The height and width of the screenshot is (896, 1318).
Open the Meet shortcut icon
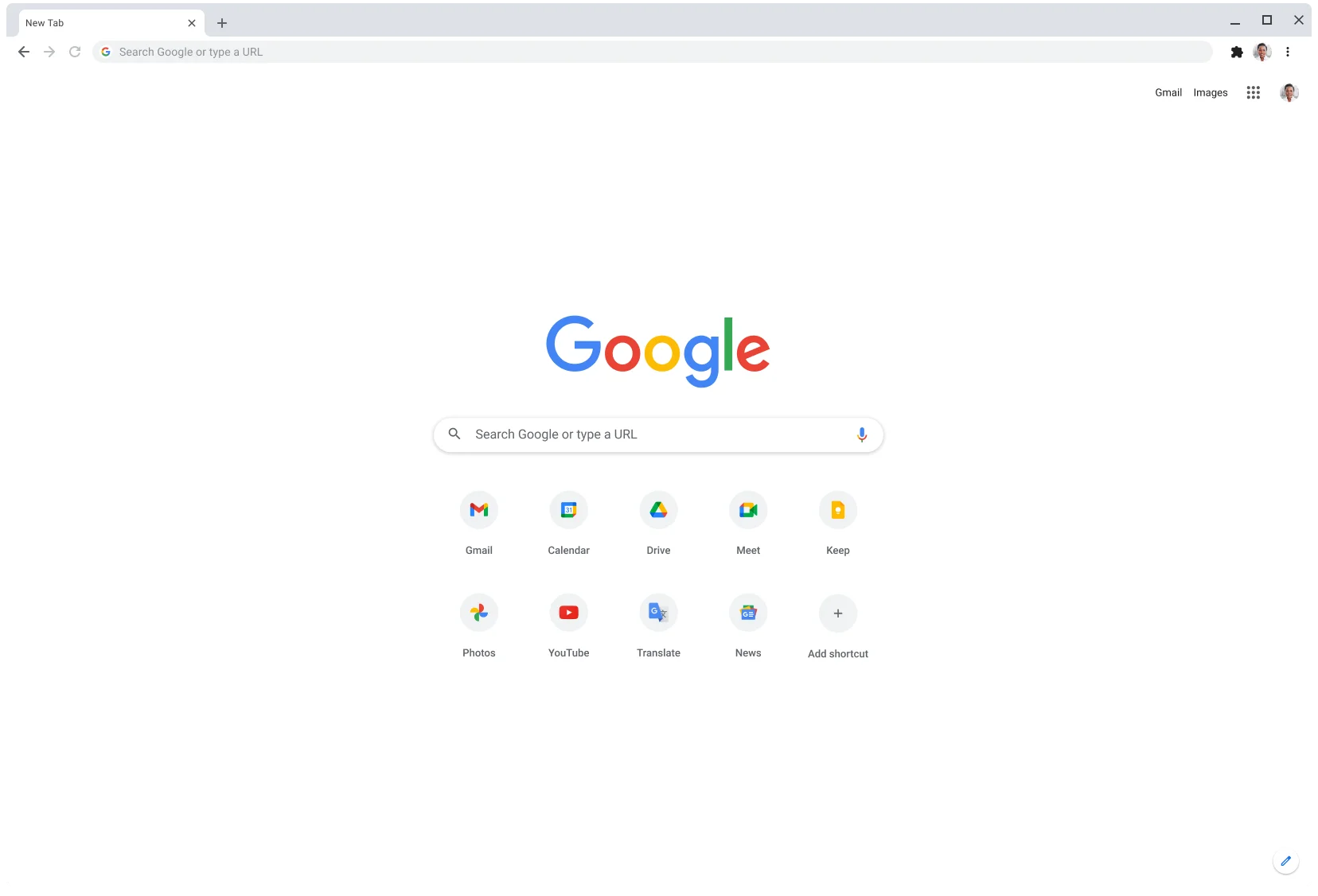(x=748, y=510)
